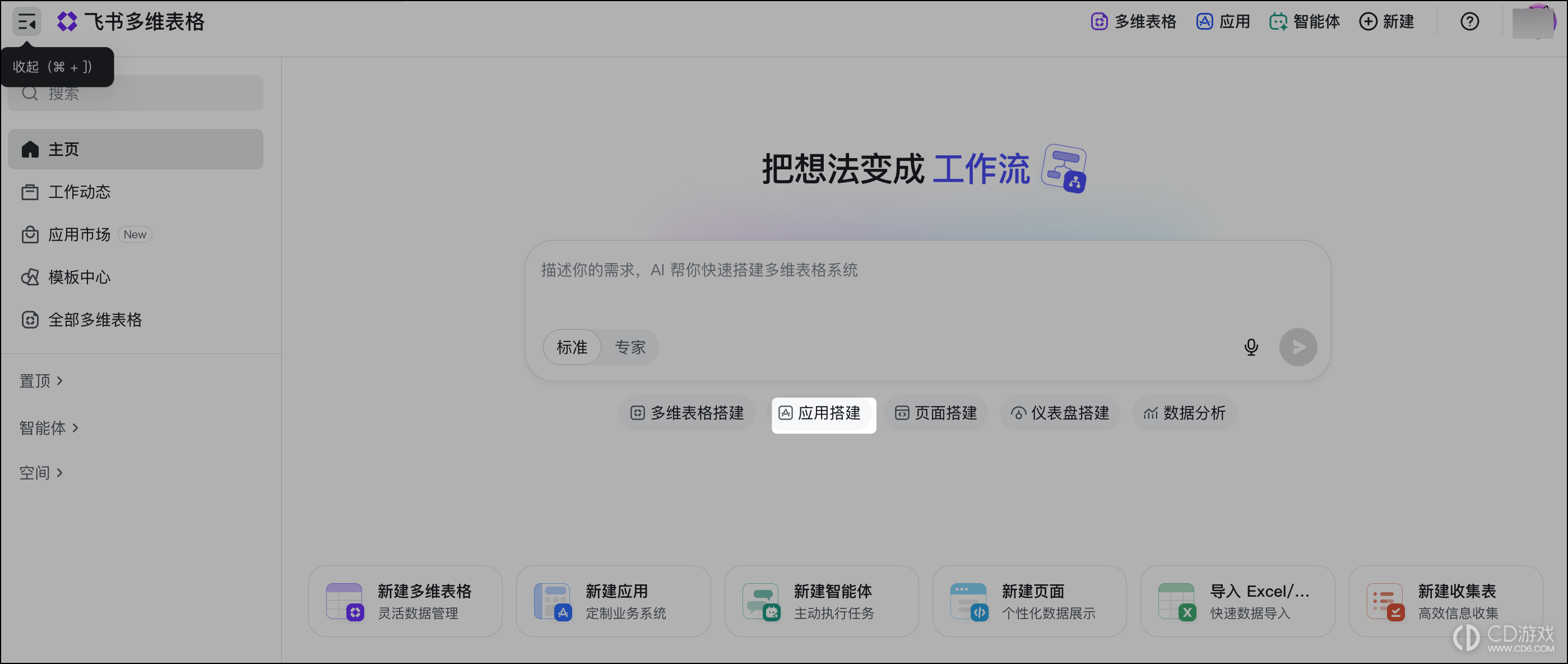Select 标准 mode
Viewport: 1568px width, 664px height.
point(572,347)
